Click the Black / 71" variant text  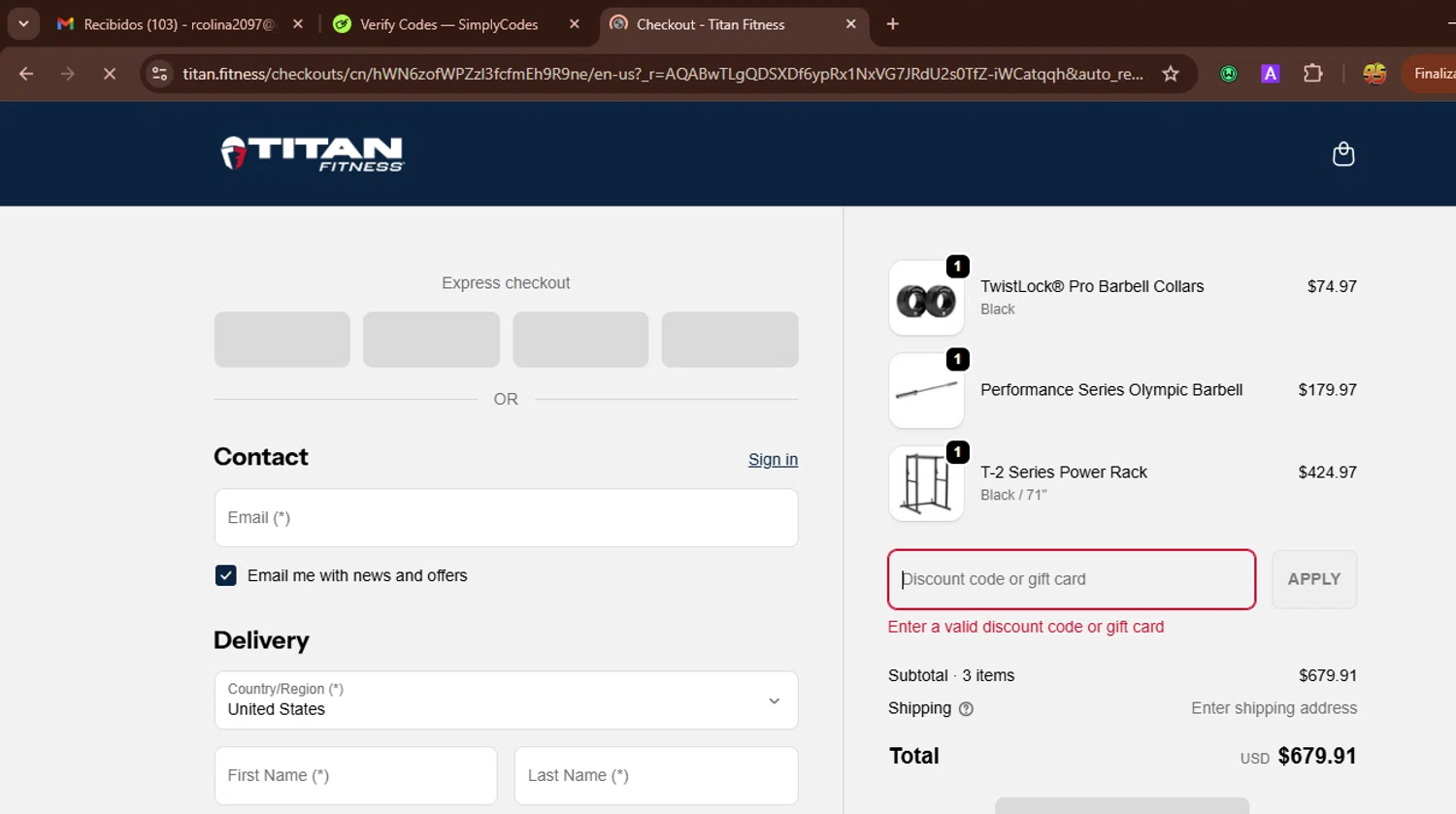pyautogui.click(x=1013, y=495)
